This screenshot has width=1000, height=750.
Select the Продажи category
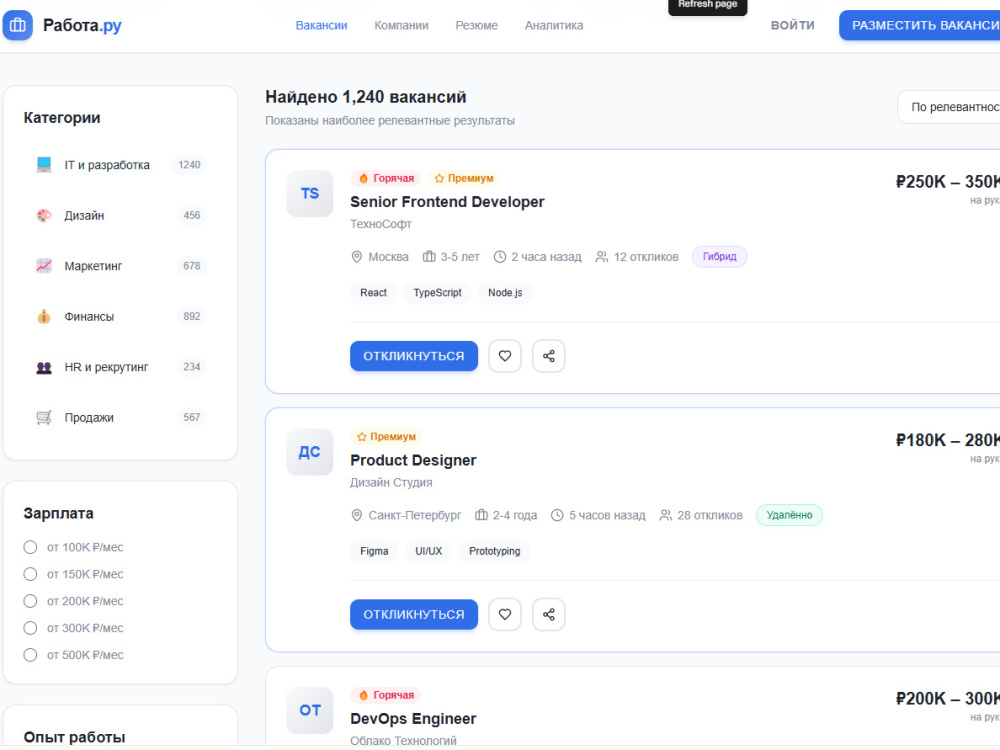(121, 417)
